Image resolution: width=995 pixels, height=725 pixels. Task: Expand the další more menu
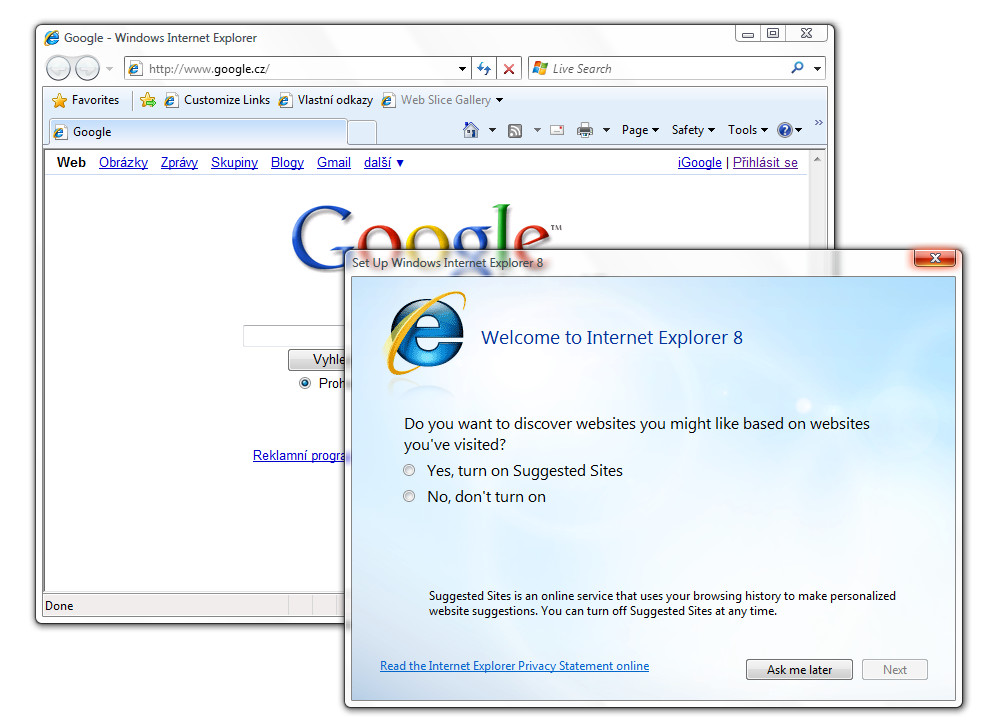[x=383, y=162]
